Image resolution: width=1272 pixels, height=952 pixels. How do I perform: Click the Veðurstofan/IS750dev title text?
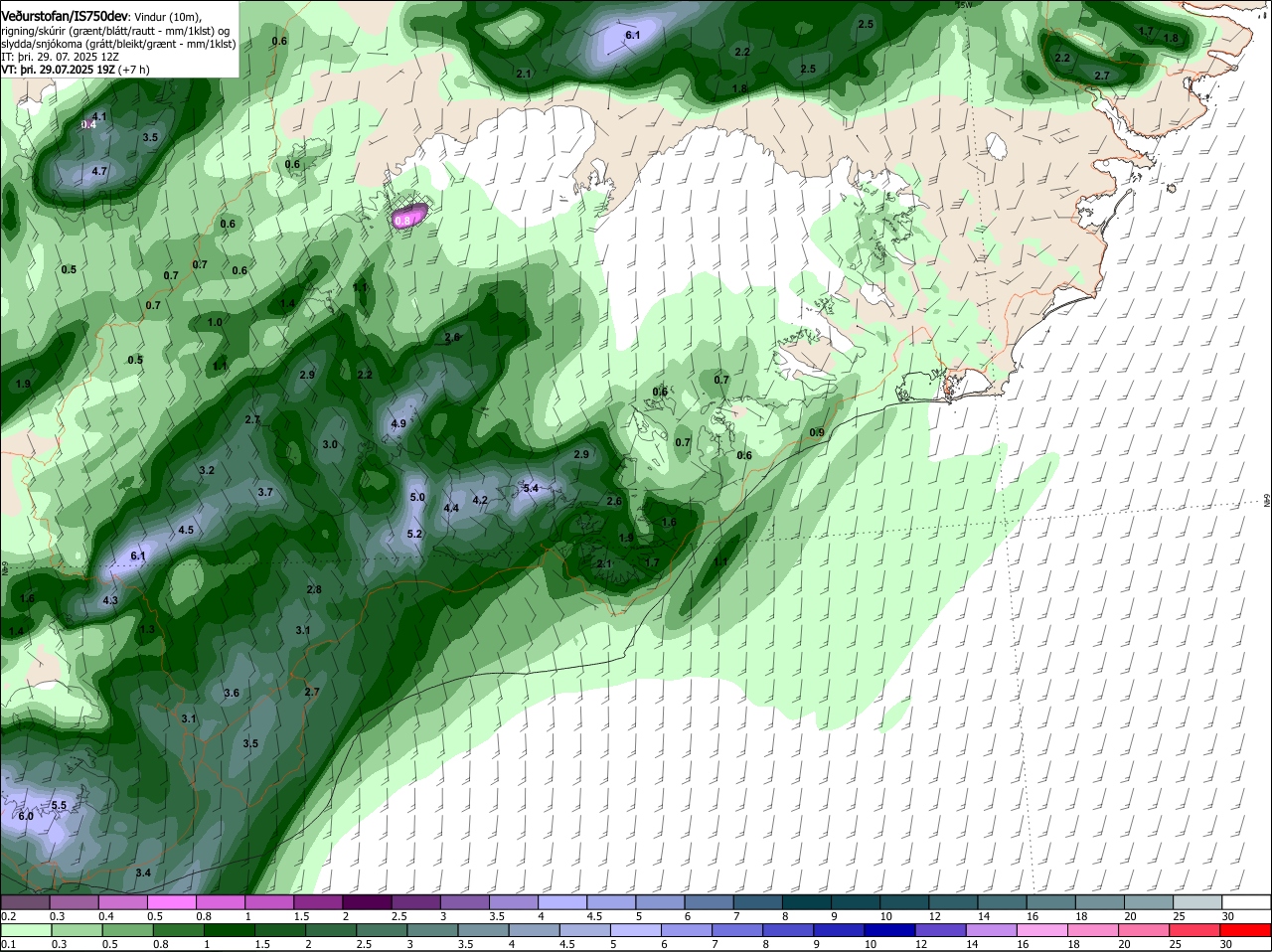coord(64,16)
